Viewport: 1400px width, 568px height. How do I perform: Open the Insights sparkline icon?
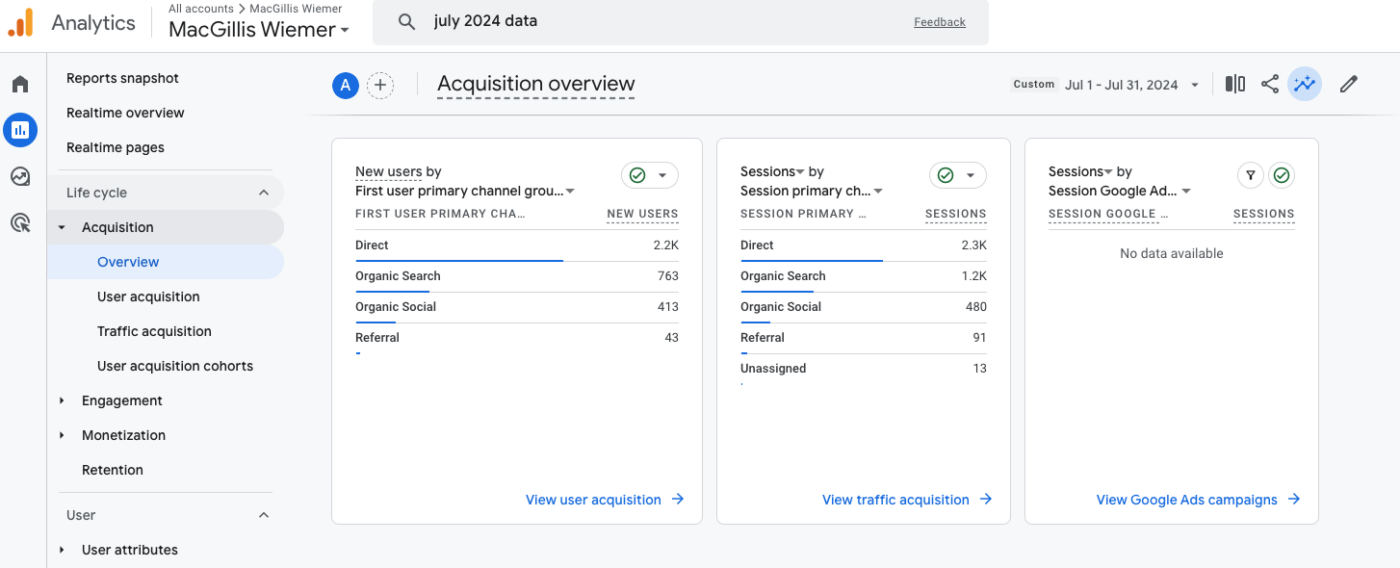click(x=1304, y=84)
